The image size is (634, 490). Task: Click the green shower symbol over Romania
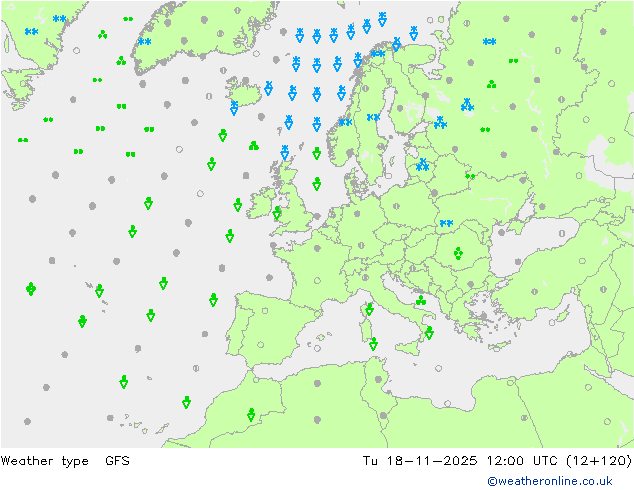tap(458, 253)
